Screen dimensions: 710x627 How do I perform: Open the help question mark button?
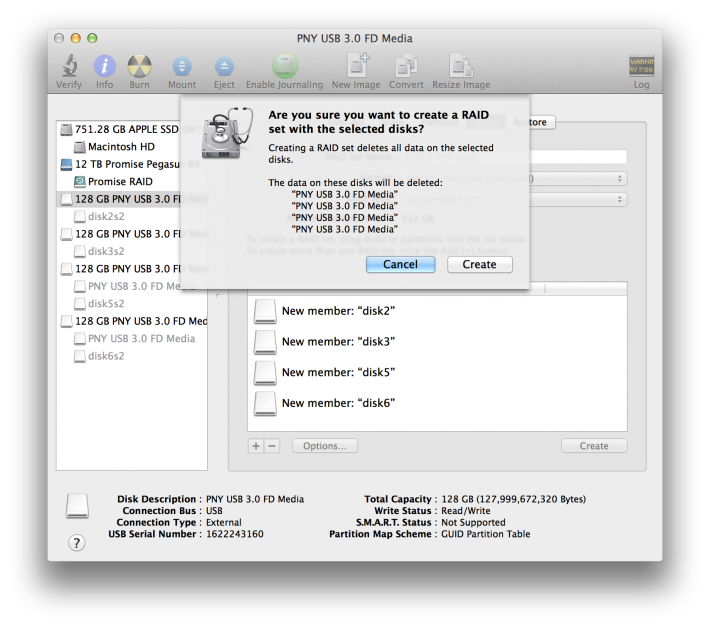coord(77,542)
